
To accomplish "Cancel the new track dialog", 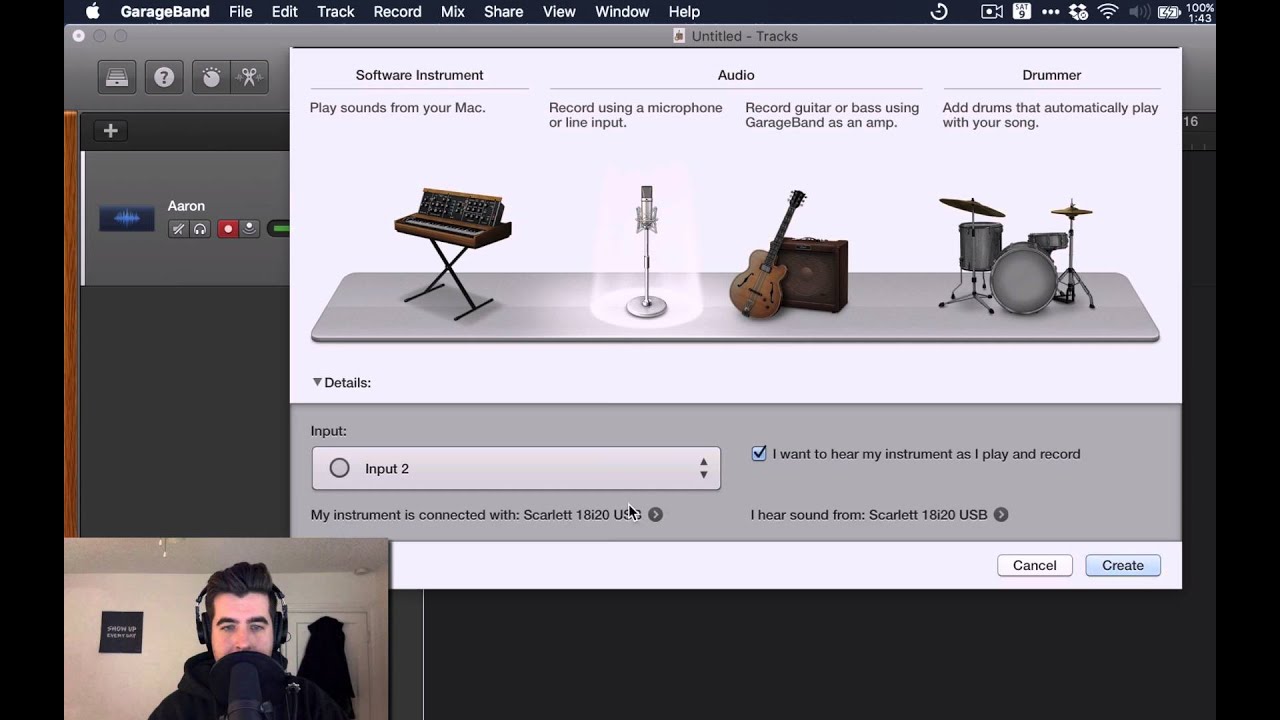I will [1034, 565].
